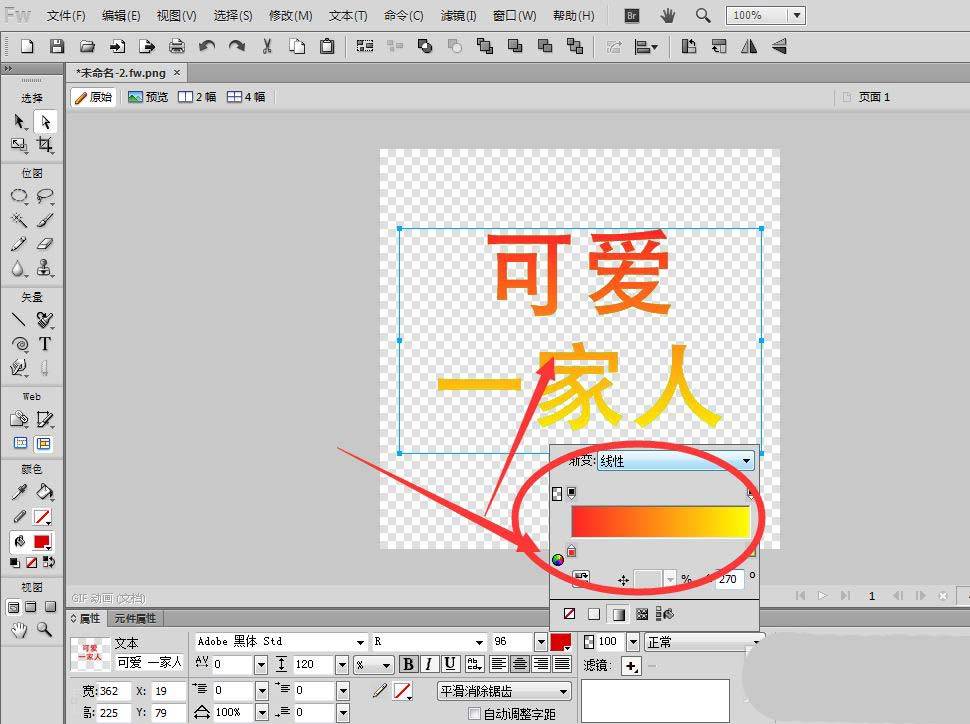Toggle Italic text formatting
The image size is (970, 724).
[429, 664]
